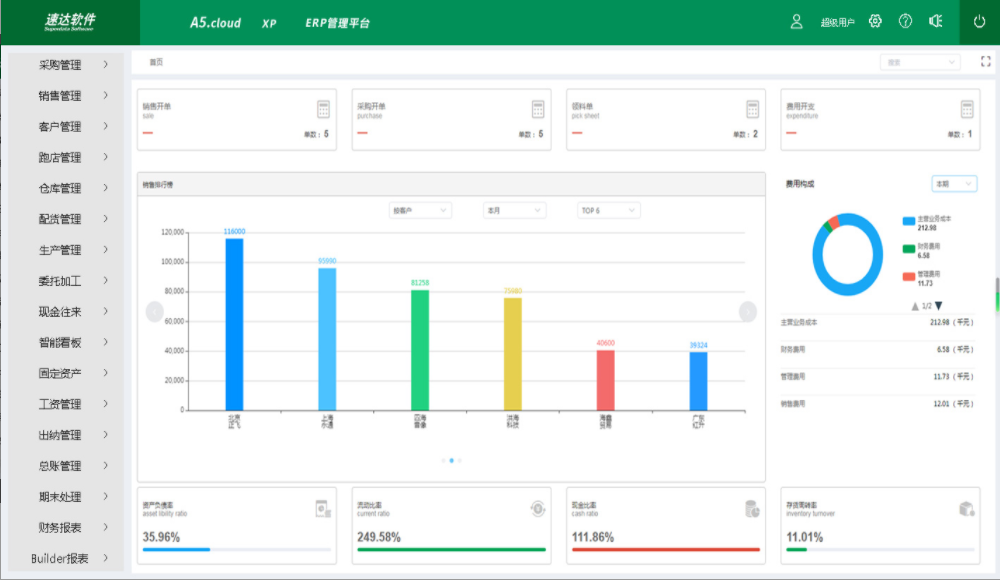Click the 蓝色 116000 bar for 北海正气
This screenshot has height=580, width=1000.
click(x=234, y=323)
